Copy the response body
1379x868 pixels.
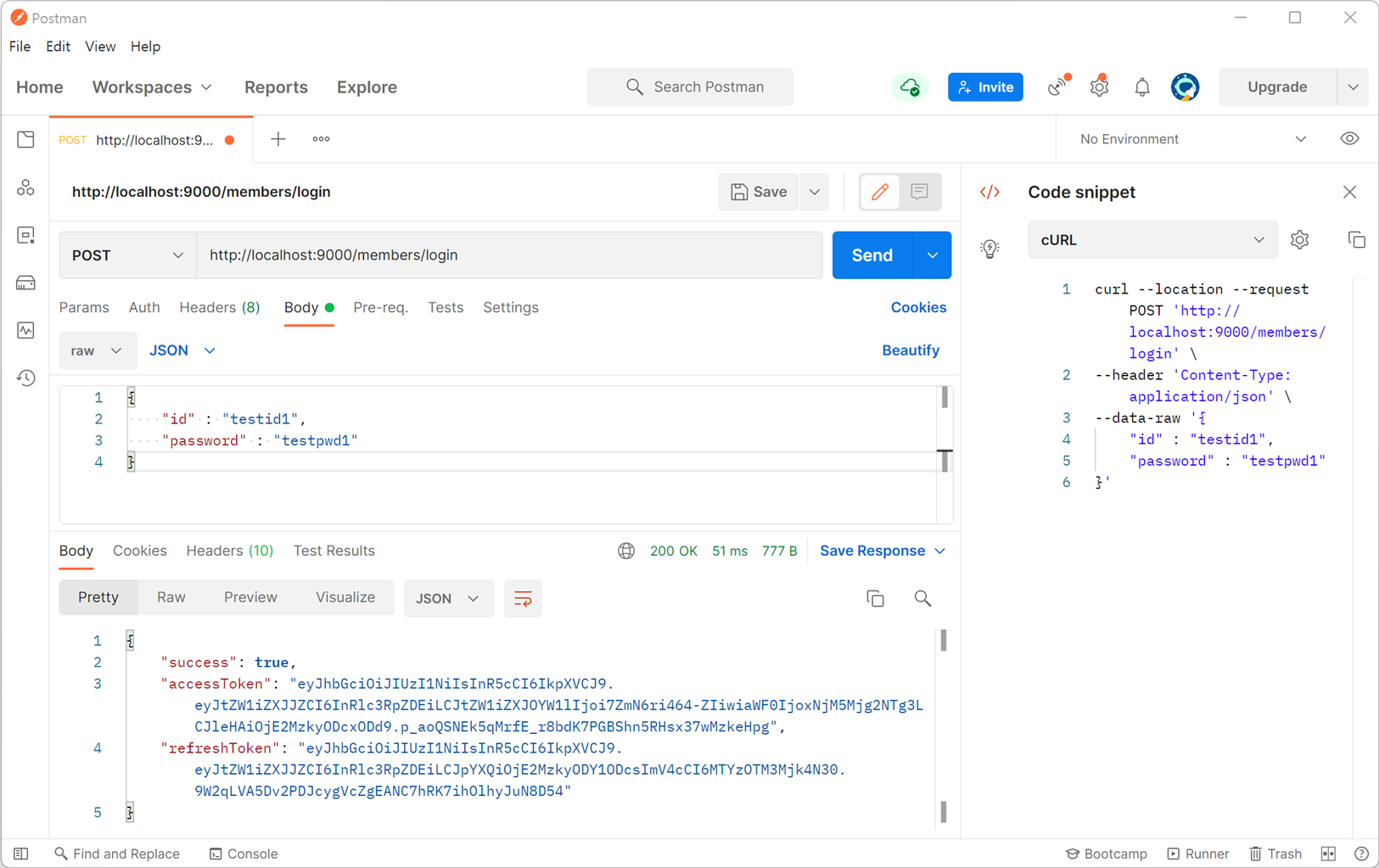(x=875, y=598)
